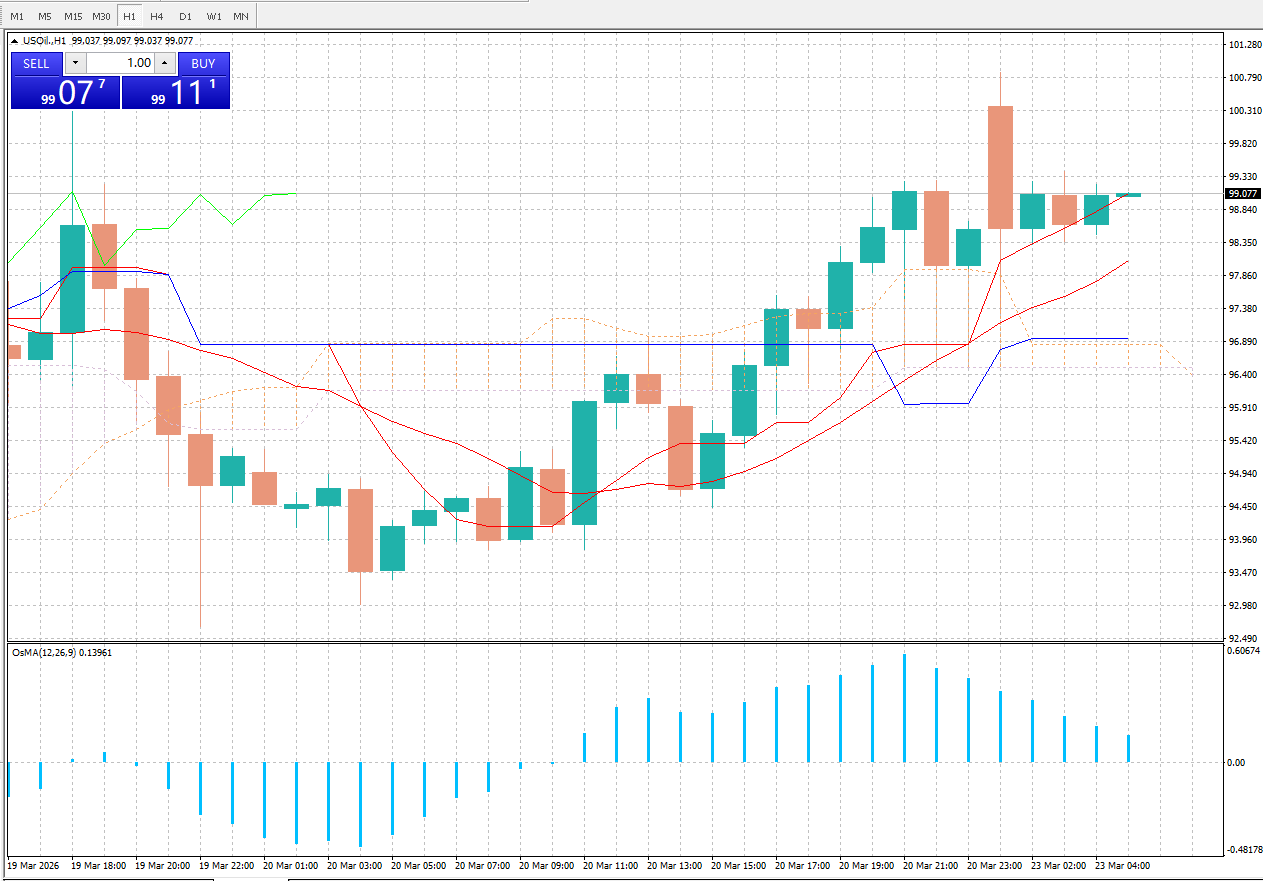
Task: Select the W1 weekly timeframe
Action: click(214, 16)
